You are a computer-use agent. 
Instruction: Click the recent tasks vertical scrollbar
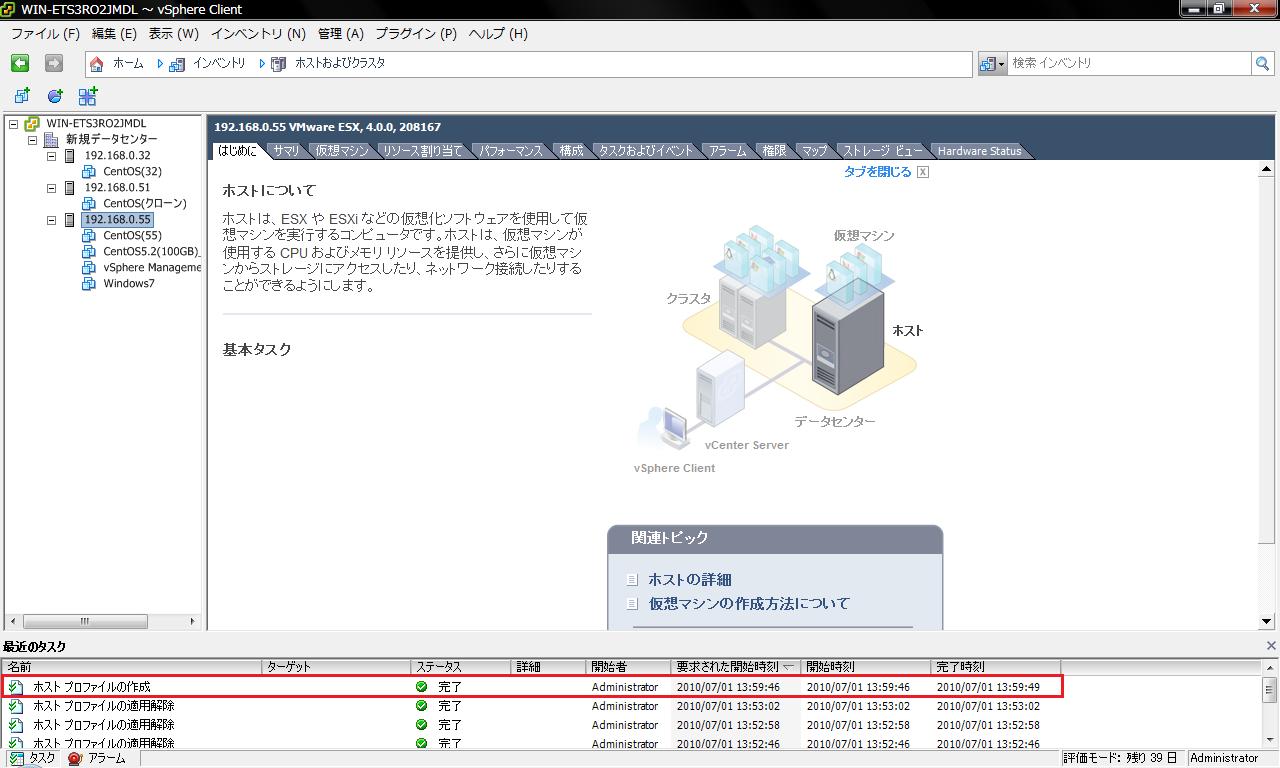click(x=1269, y=703)
